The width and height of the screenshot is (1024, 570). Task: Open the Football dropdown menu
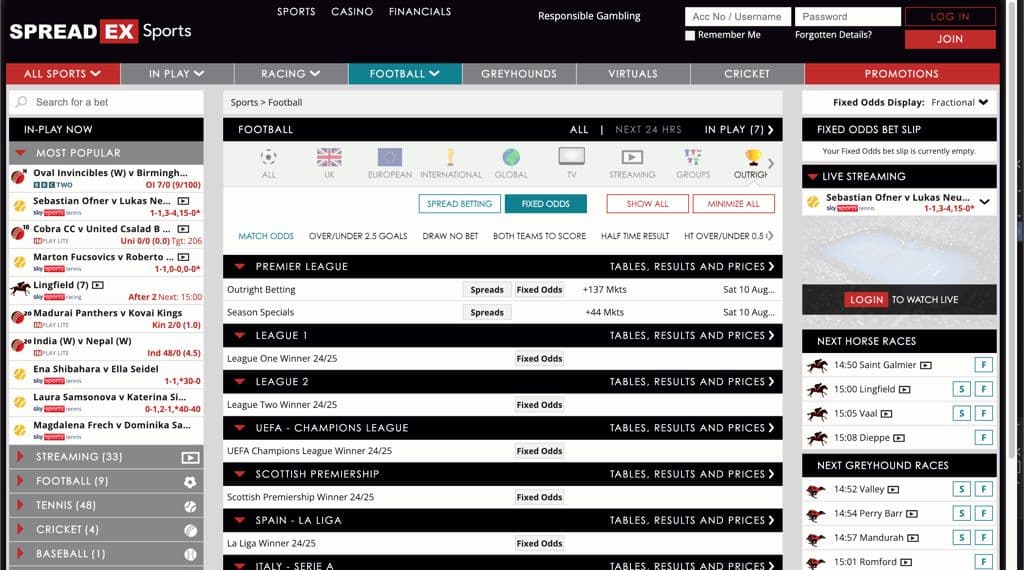pos(405,74)
